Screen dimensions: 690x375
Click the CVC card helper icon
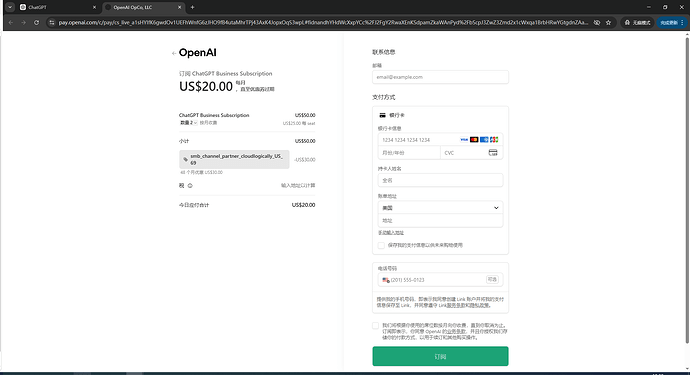coord(493,153)
